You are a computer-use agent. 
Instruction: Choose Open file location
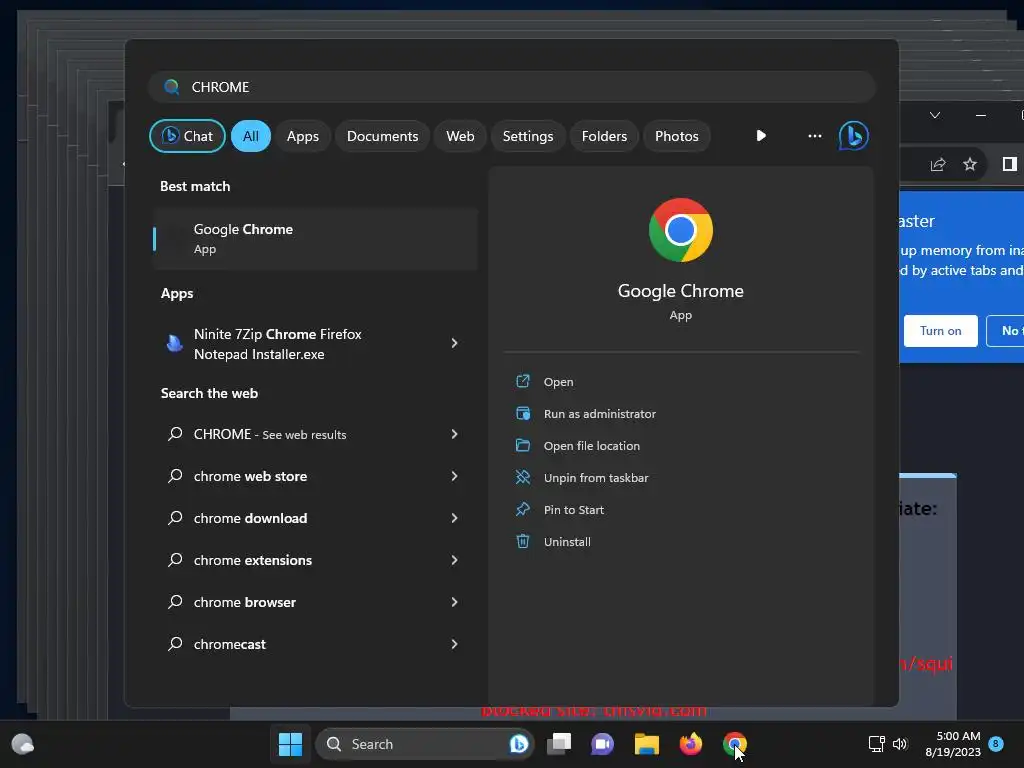(x=592, y=445)
